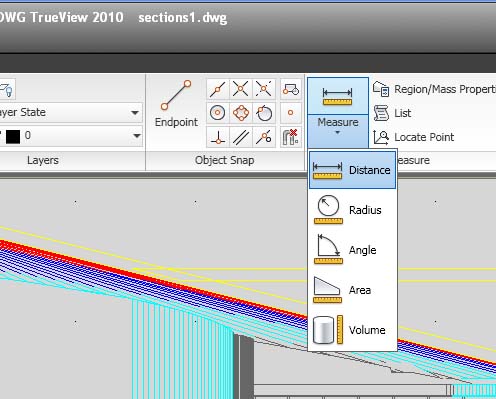
Task: Enable the Center snap circle icon
Action: point(218,113)
